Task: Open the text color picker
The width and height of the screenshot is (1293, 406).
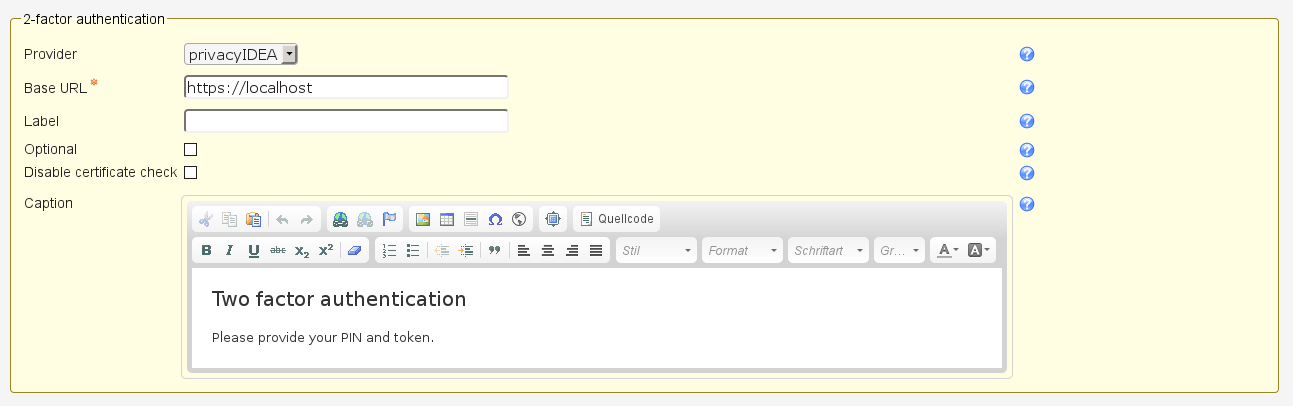Action: point(946,251)
